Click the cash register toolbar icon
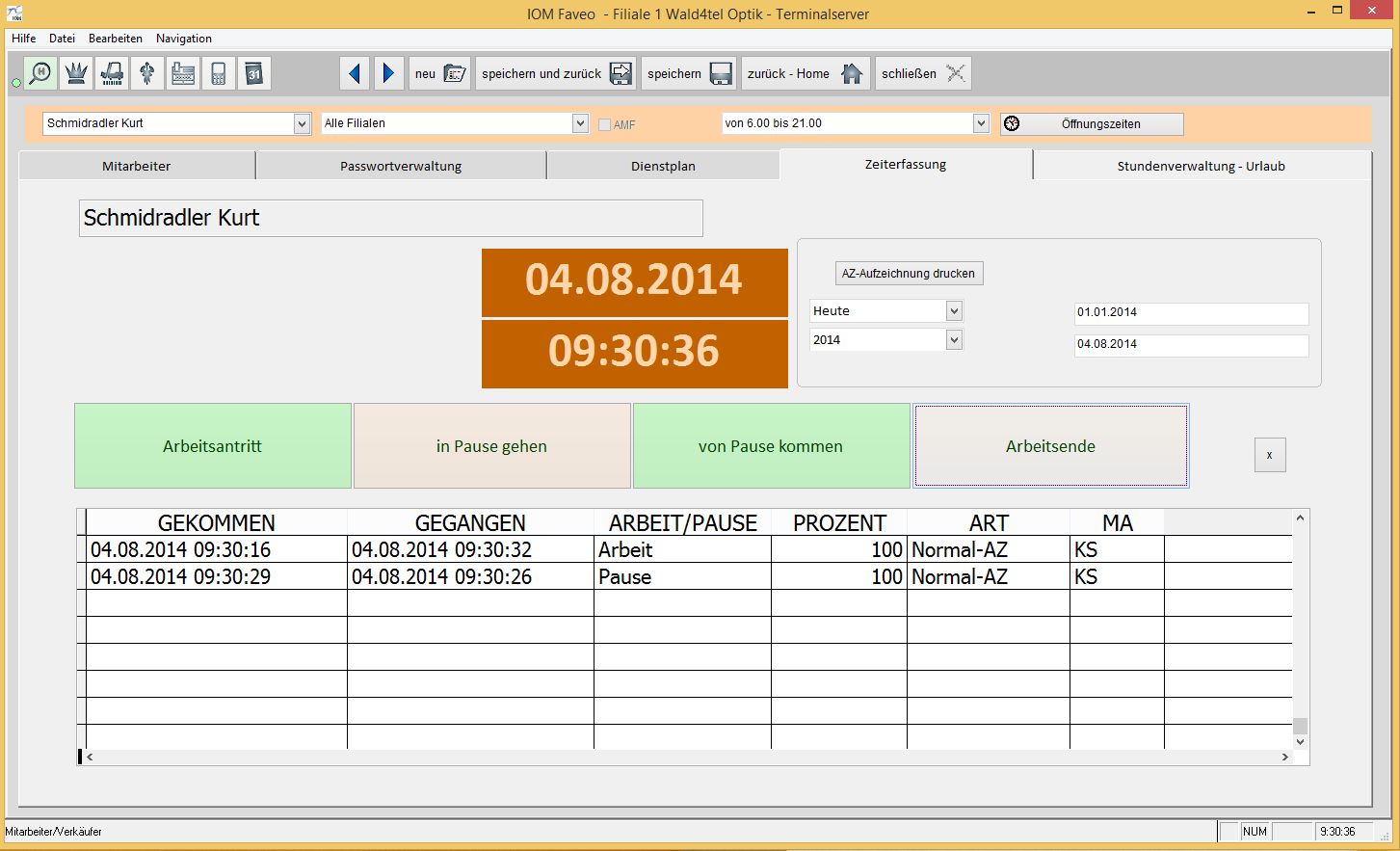The width and height of the screenshot is (1400, 851). 183,73
